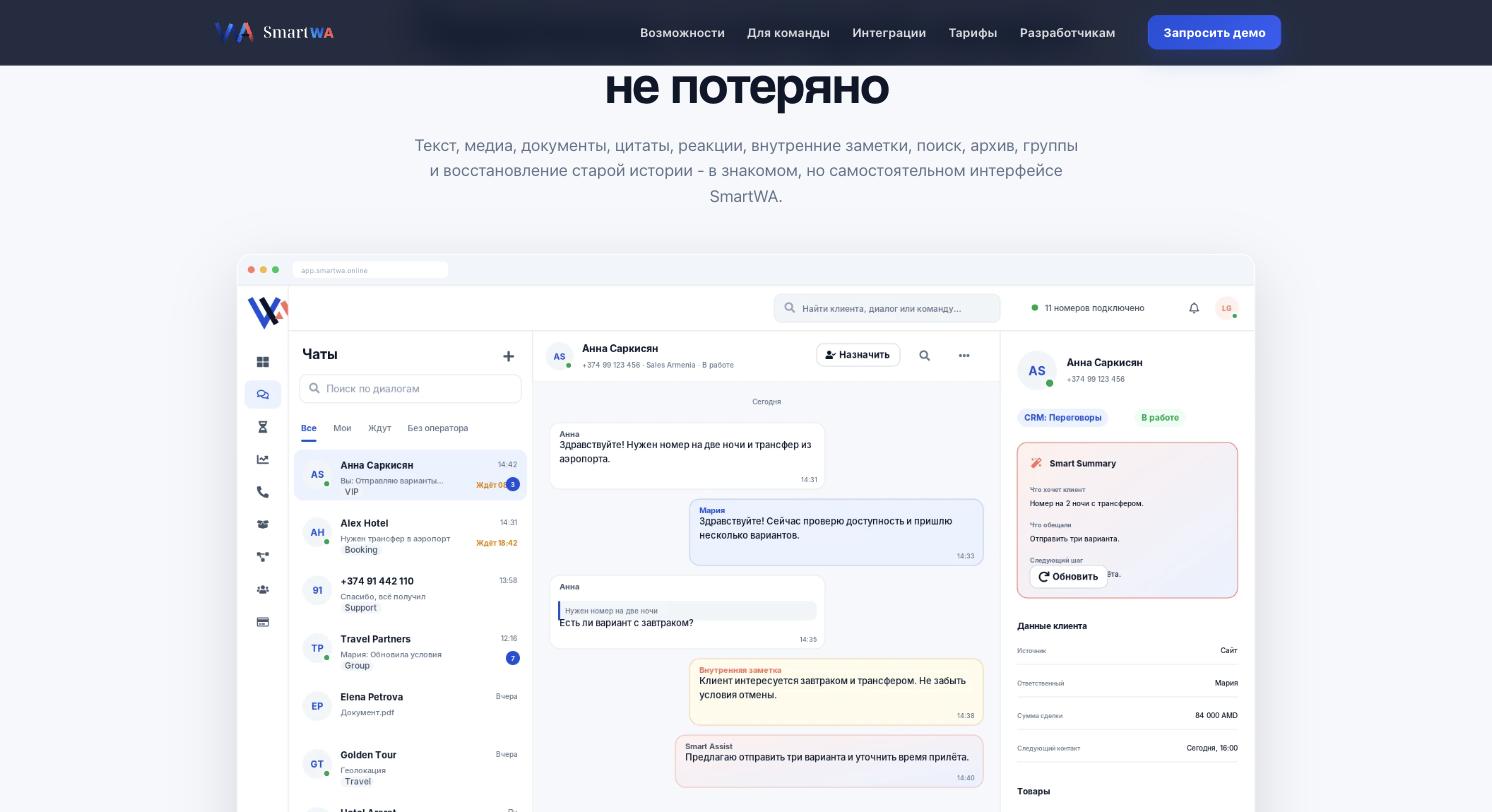This screenshot has width=1492, height=812.
Task: Click the EP avatar of Elena Petrova
Action: (x=317, y=706)
